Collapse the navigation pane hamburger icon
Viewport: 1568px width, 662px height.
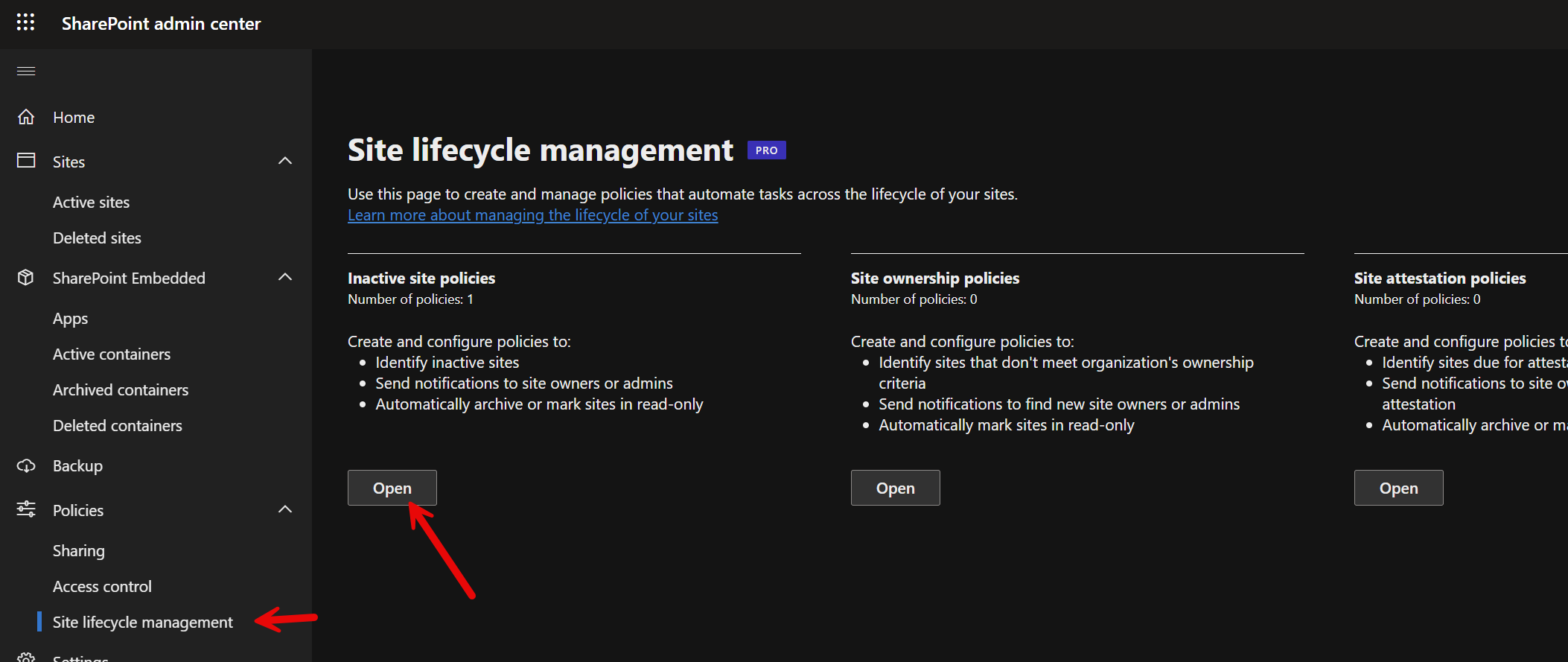[26, 71]
